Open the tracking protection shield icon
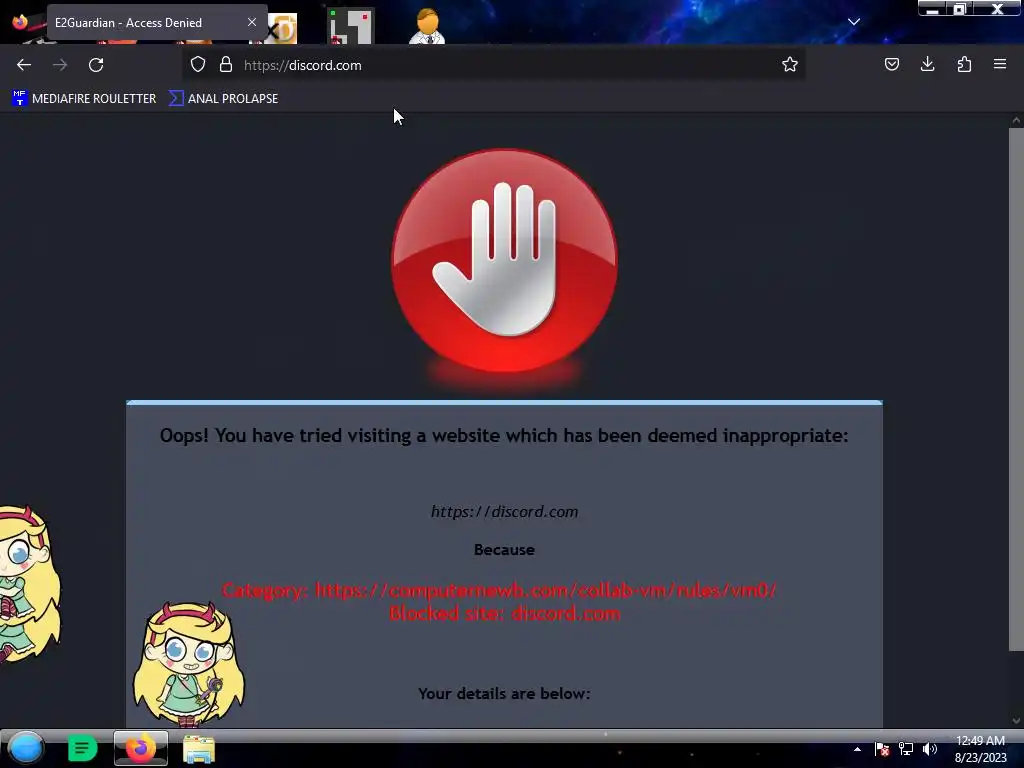Viewport: 1024px width, 768px height. tap(198, 65)
